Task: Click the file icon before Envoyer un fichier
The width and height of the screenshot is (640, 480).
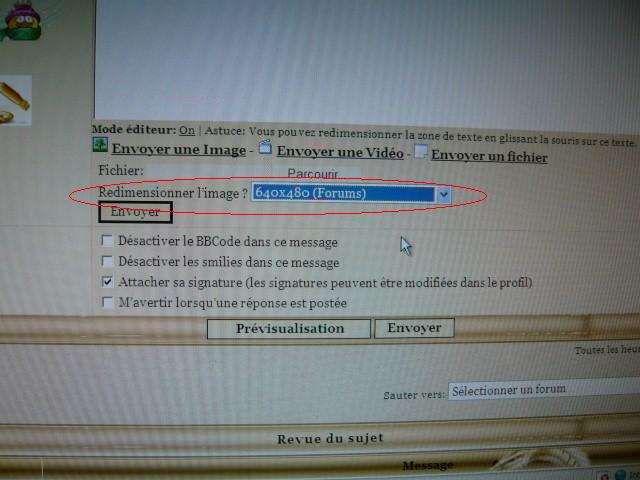Action: pos(421,153)
